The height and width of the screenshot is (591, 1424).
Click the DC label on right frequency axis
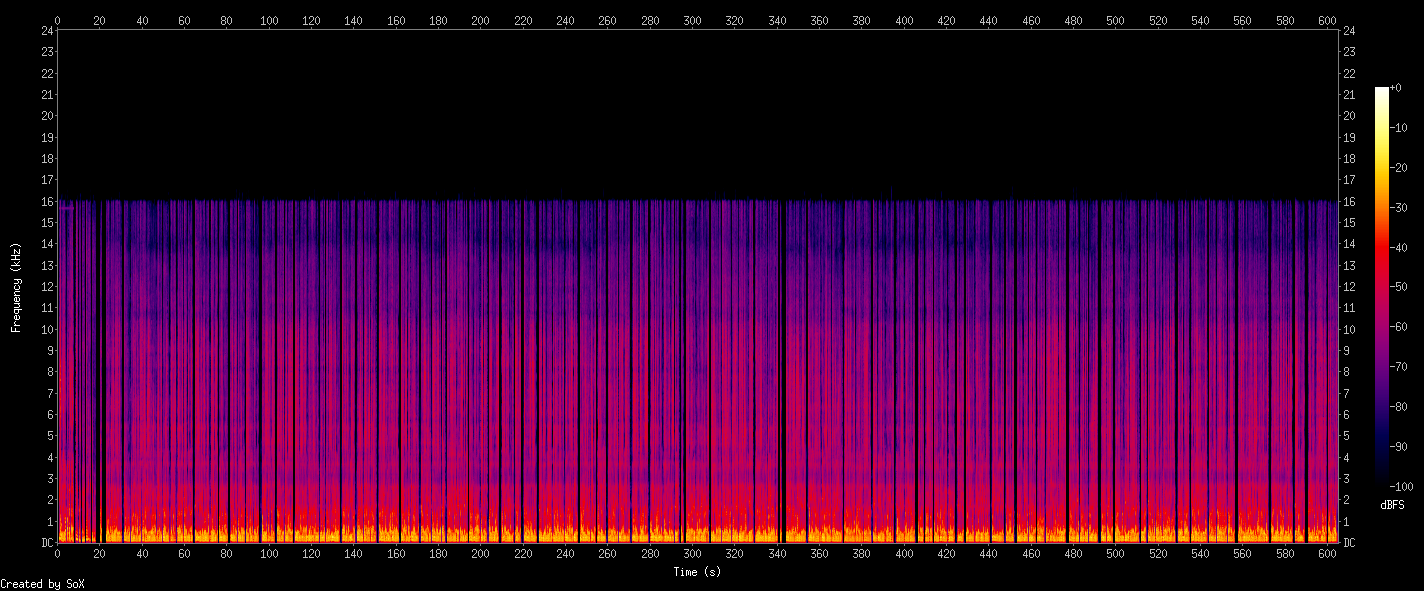(x=1349, y=543)
